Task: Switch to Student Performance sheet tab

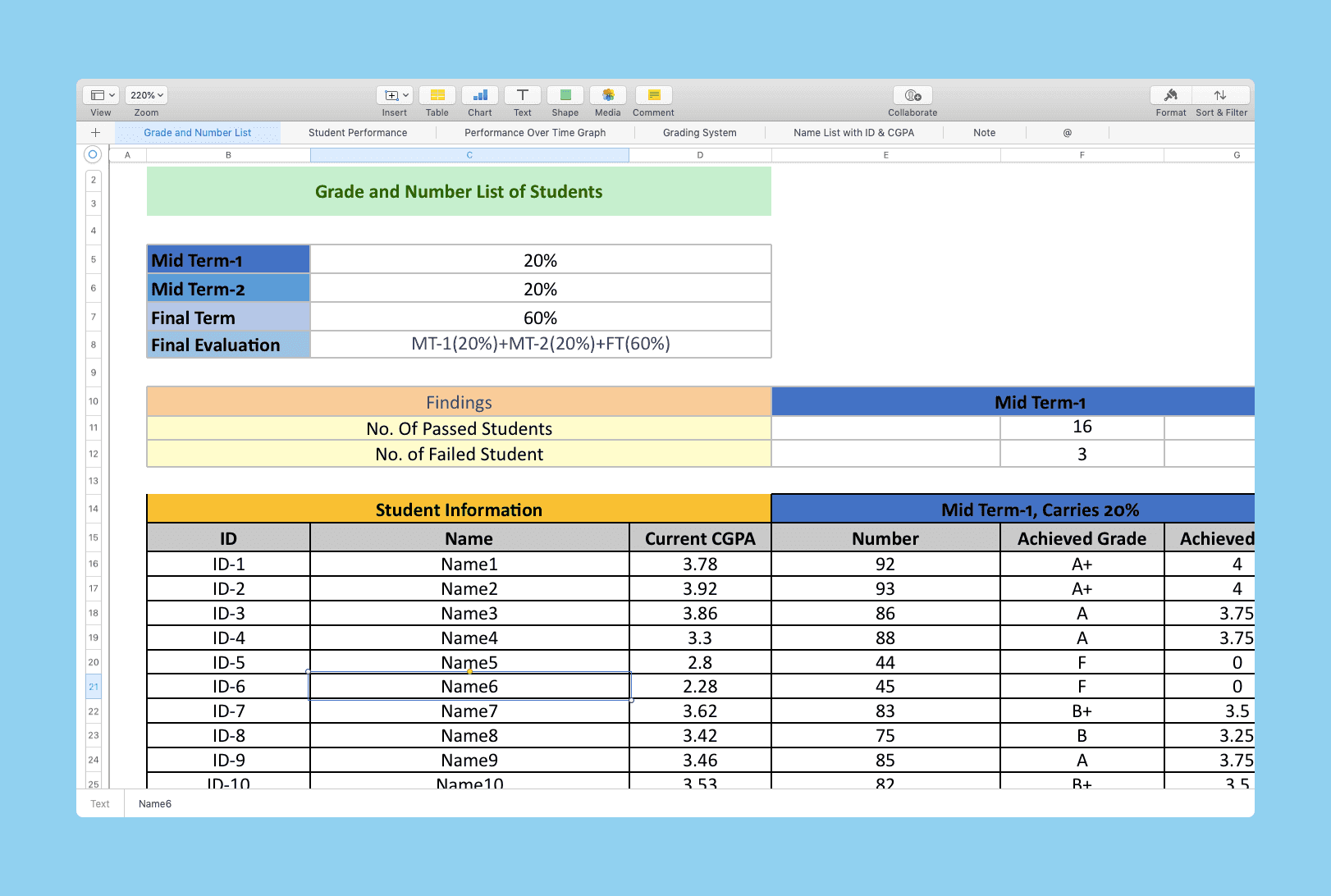Action: pyautogui.click(x=358, y=133)
